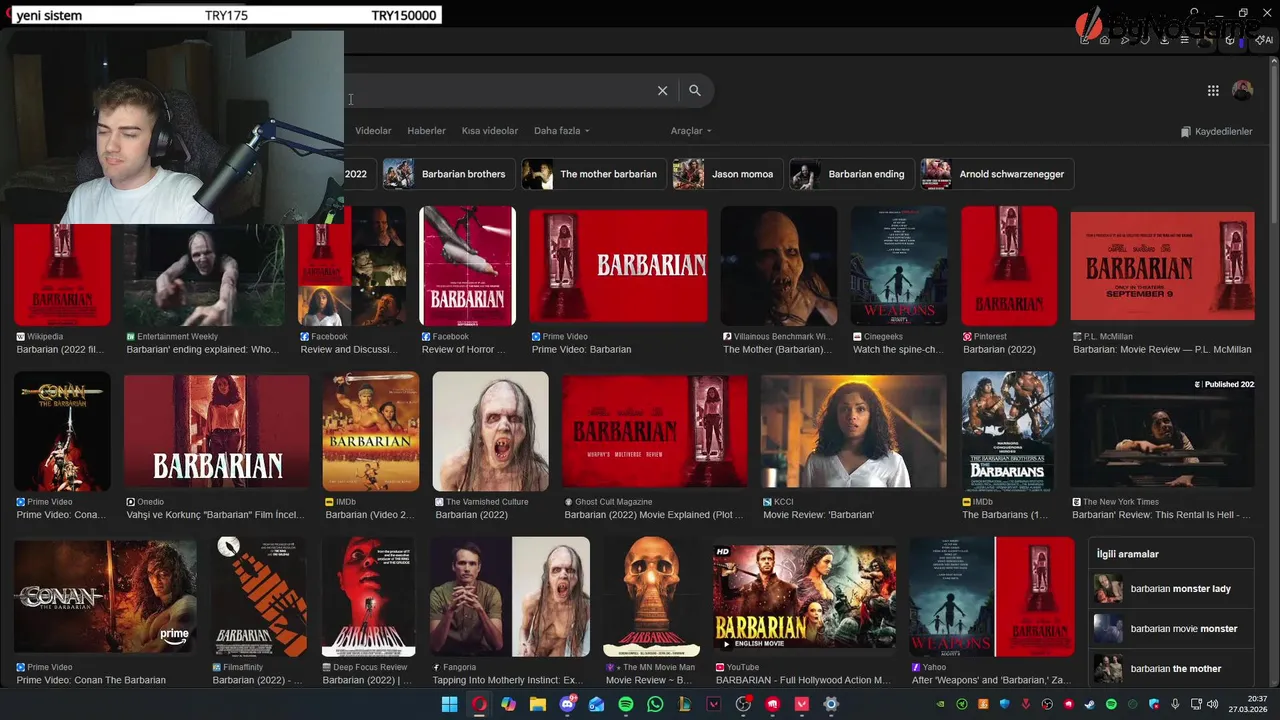Open the Filmaffinity Barbarian poster
Viewport: 1280px width, 720px height.
[x=260, y=596]
